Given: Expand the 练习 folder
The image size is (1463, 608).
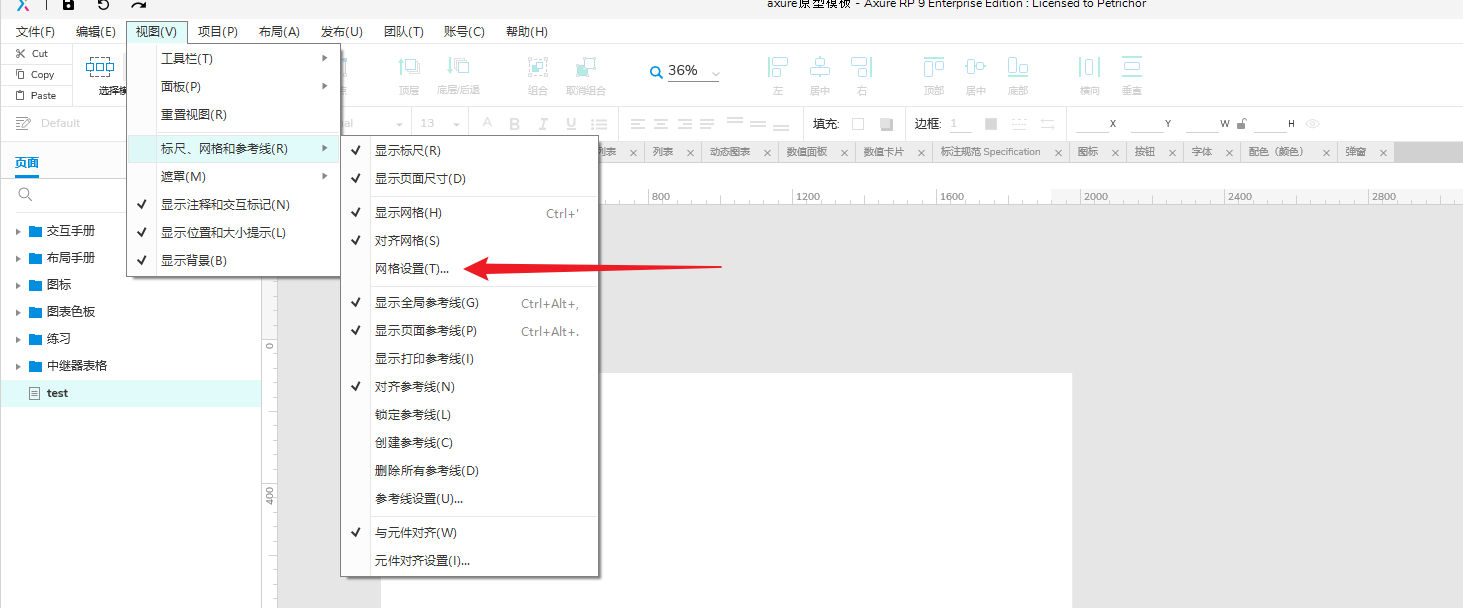Looking at the screenshot, I should coord(18,339).
